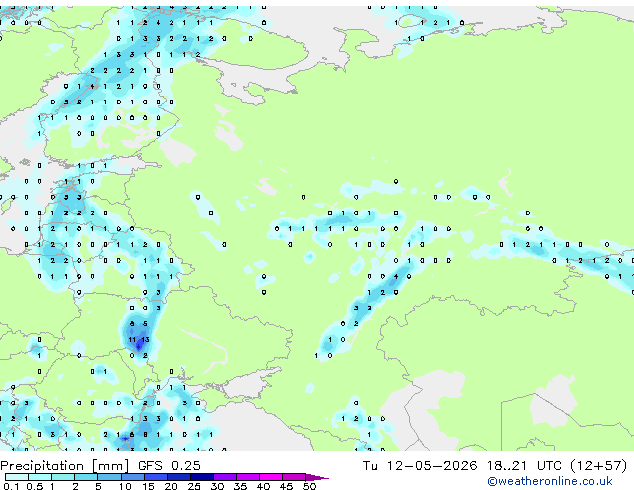The image size is (634, 490).
Task: Click the legend swatch between 2 and 5
Action: click(86, 477)
